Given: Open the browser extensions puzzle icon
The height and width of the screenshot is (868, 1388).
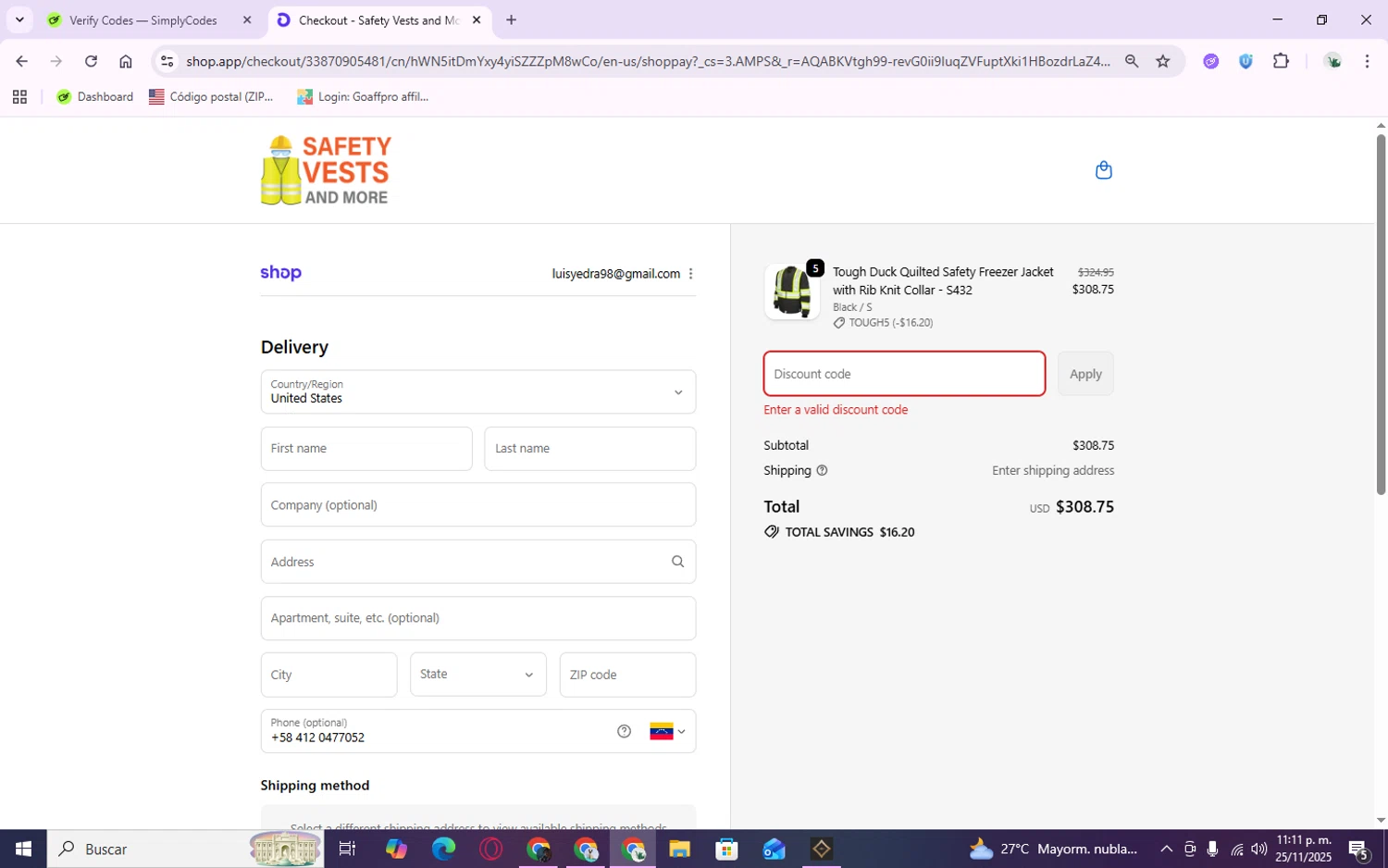Looking at the screenshot, I should click(1281, 61).
